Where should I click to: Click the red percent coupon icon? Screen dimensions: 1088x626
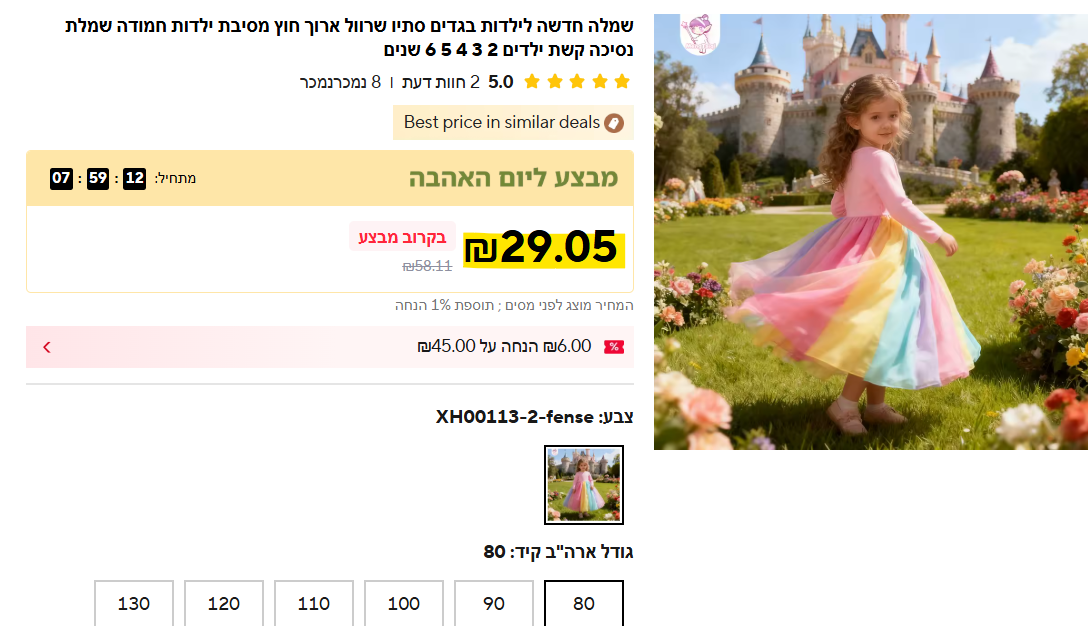click(614, 347)
